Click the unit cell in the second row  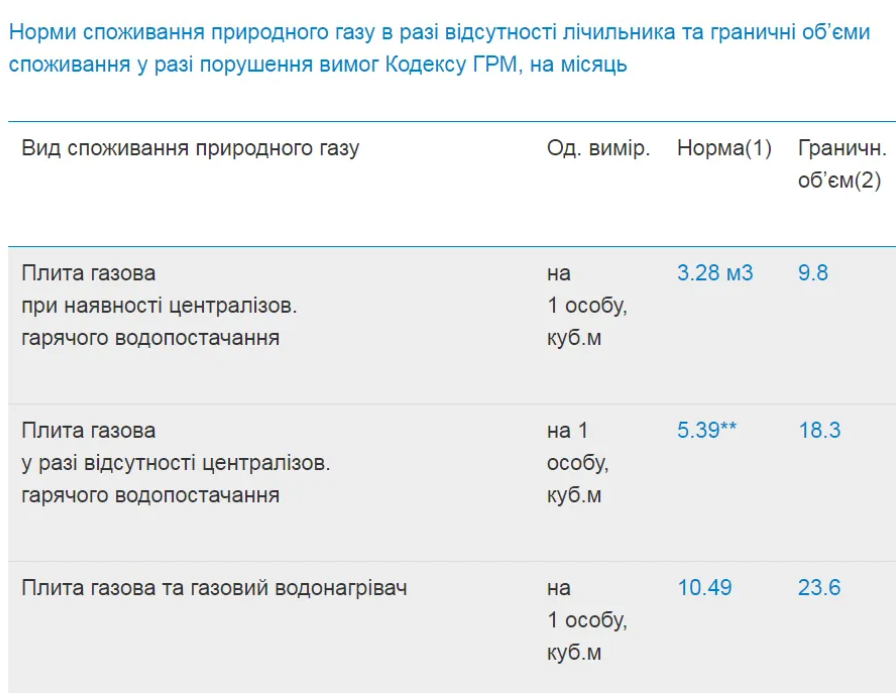coord(578,463)
